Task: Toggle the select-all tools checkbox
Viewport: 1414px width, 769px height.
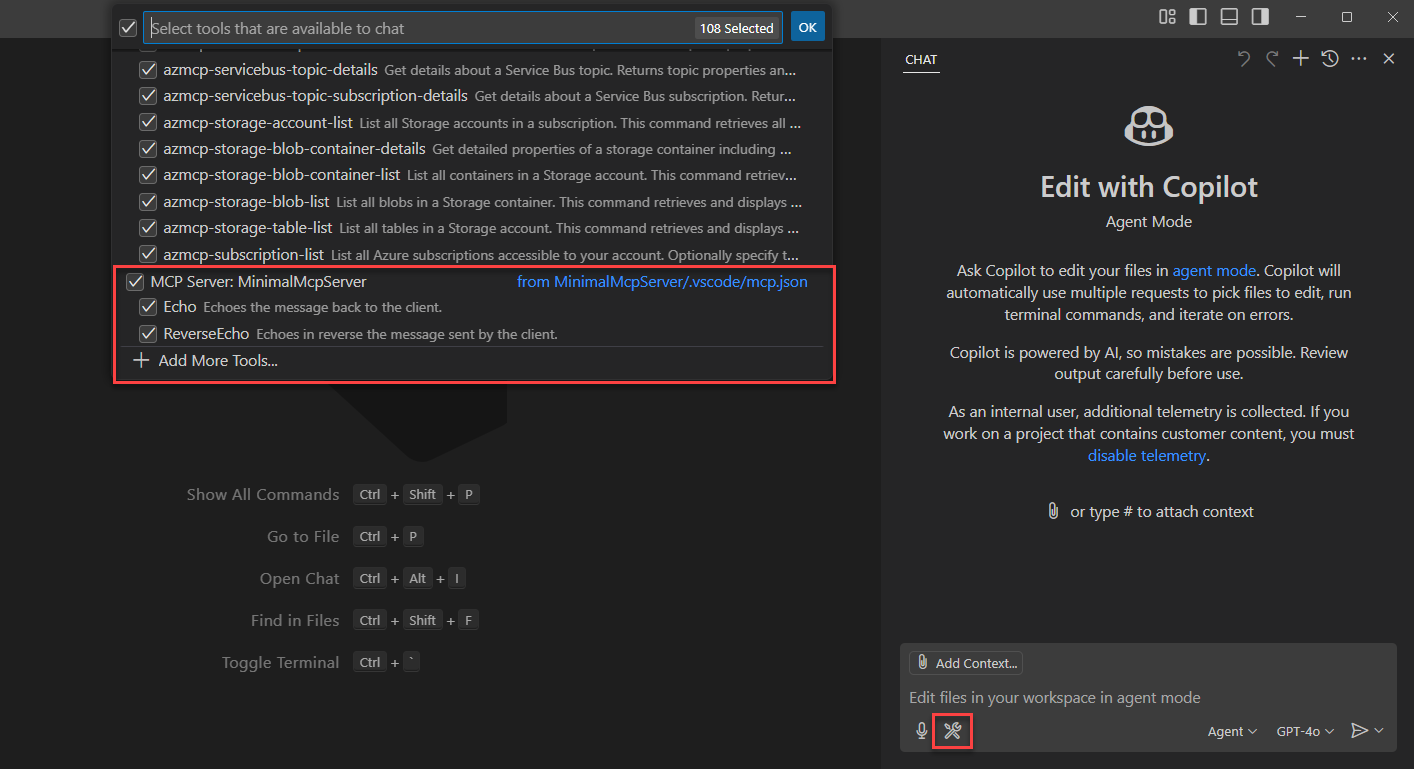Action: click(128, 28)
